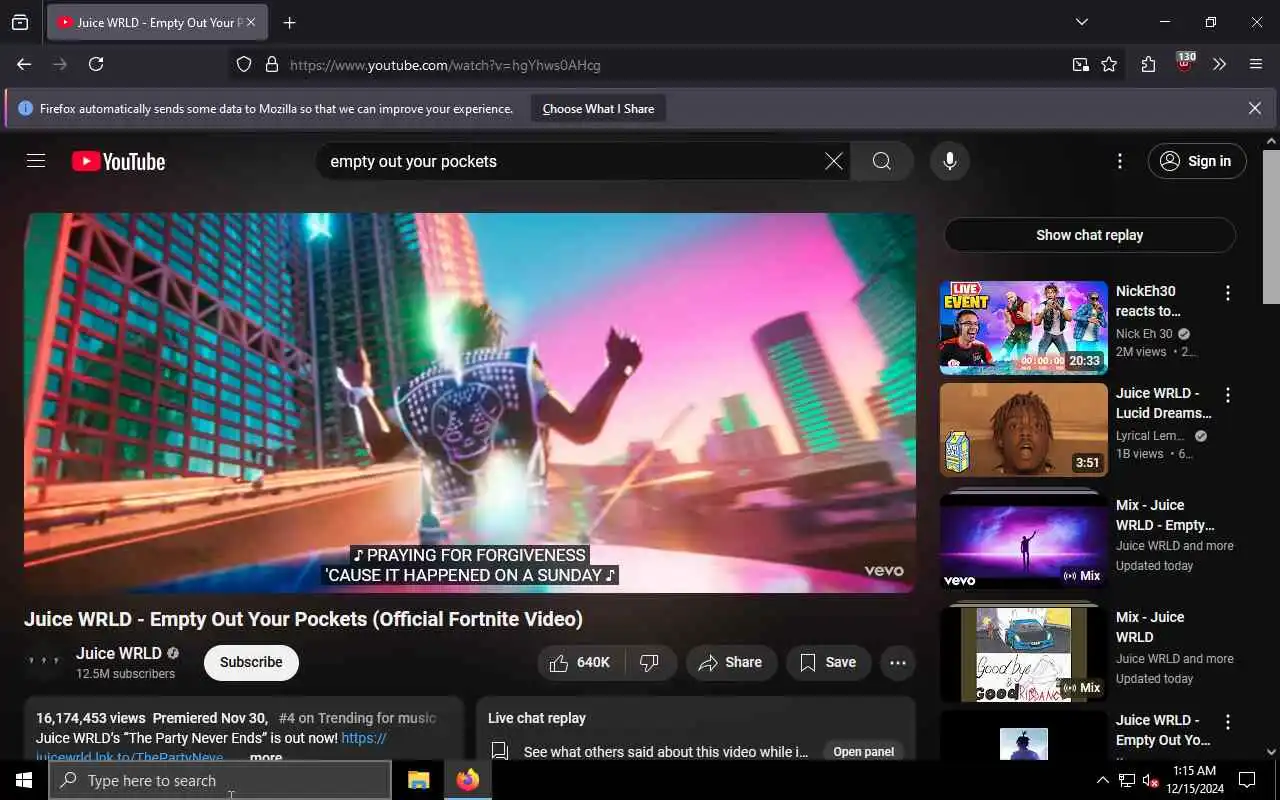Open more actions ellipsis beside Save
The image size is (1280, 800).
[x=897, y=662]
